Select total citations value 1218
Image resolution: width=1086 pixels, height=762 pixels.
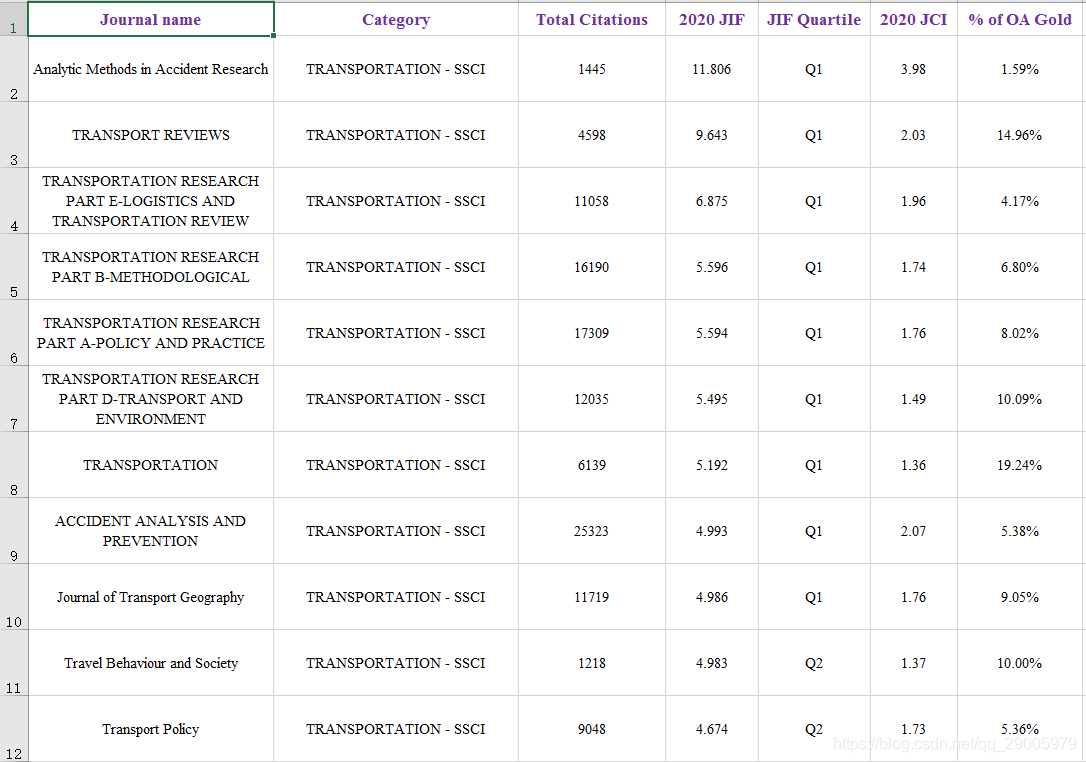tap(591, 663)
